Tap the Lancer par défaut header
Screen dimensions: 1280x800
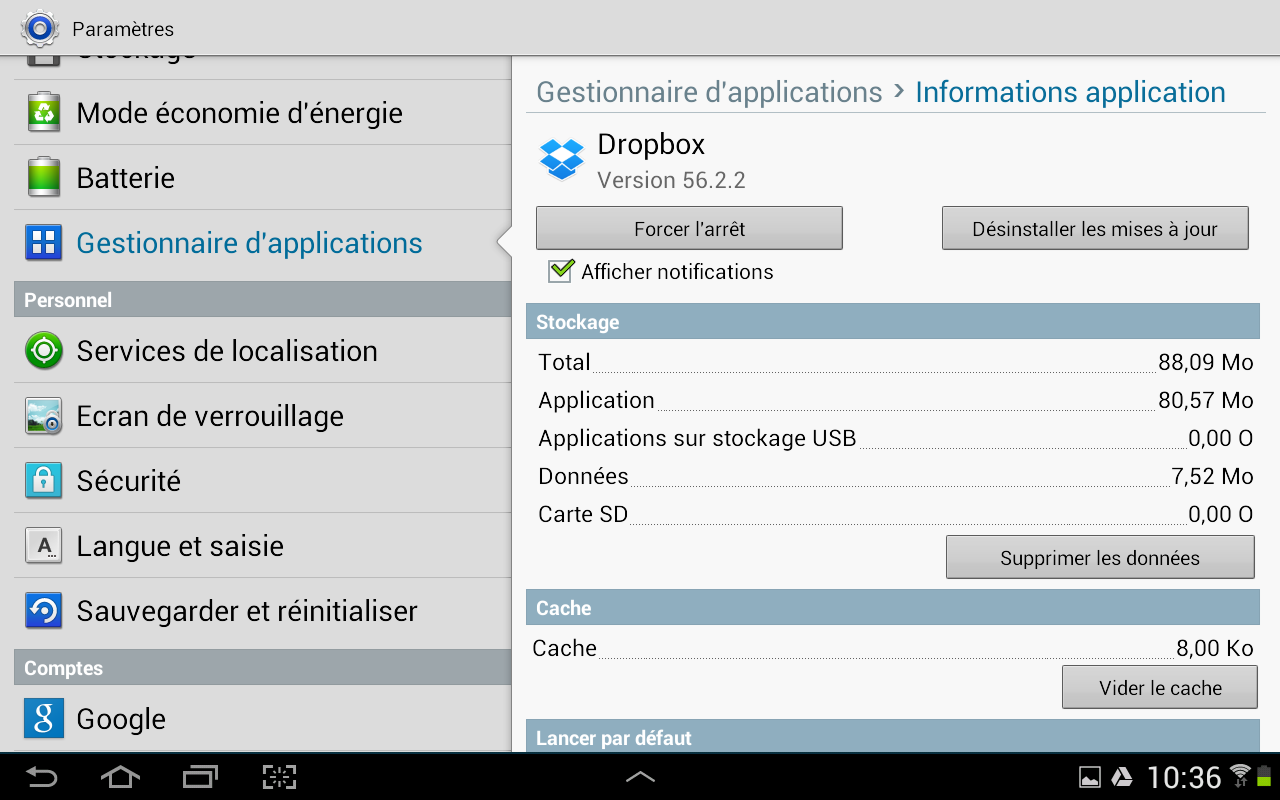click(x=892, y=738)
